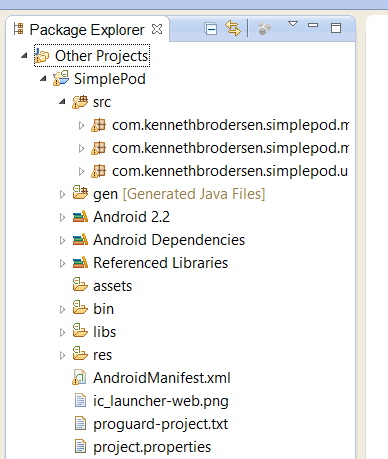Select the ic_launcher-web.png file name
This screenshot has width=388, height=459.
click(x=161, y=401)
